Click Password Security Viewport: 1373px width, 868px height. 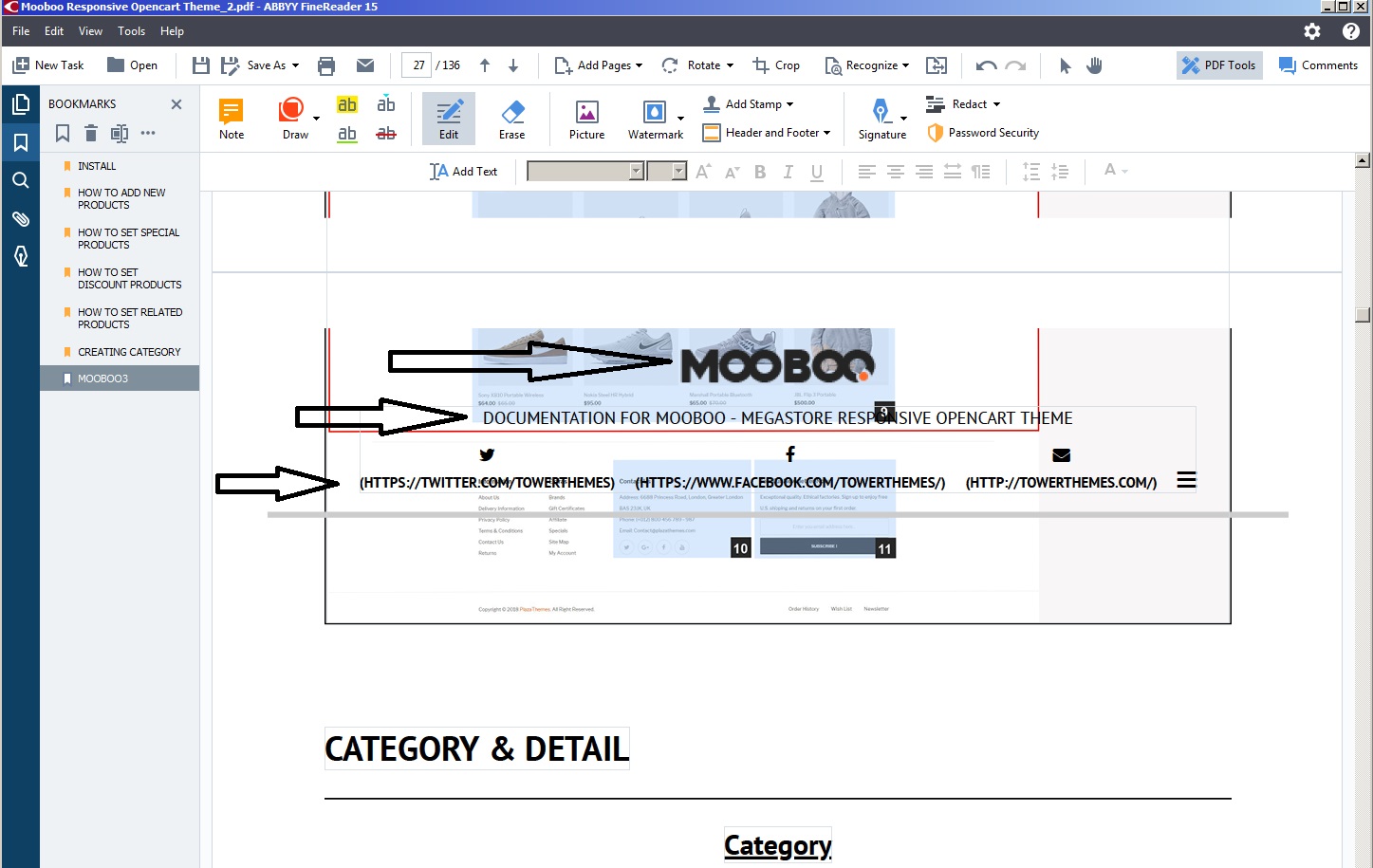pyautogui.click(x=983, y=133)
